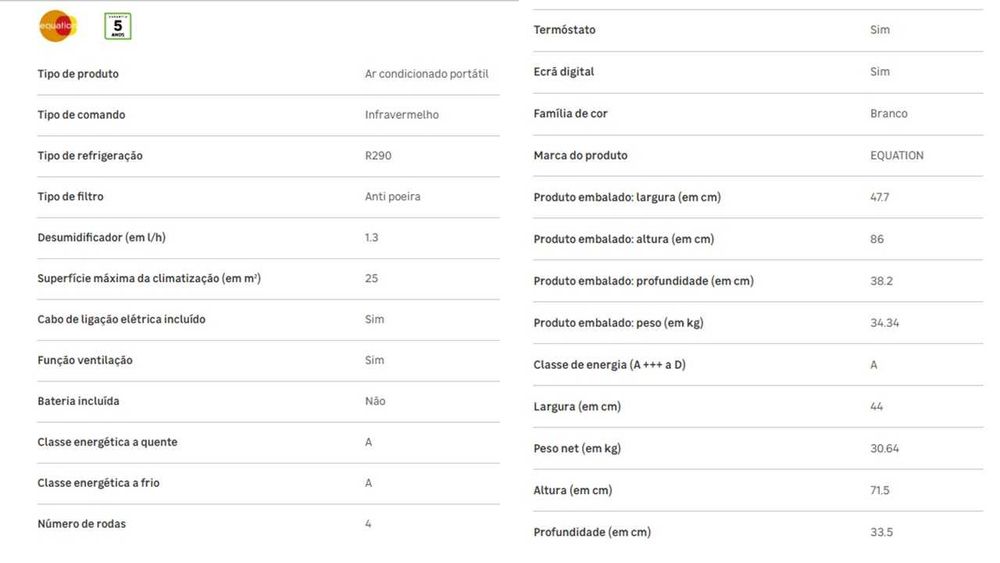Select the 'Ar condicionado portátil' value
Image resolution: width=1000 pixels, height=563 pixels.
click(x=426, y=74)
